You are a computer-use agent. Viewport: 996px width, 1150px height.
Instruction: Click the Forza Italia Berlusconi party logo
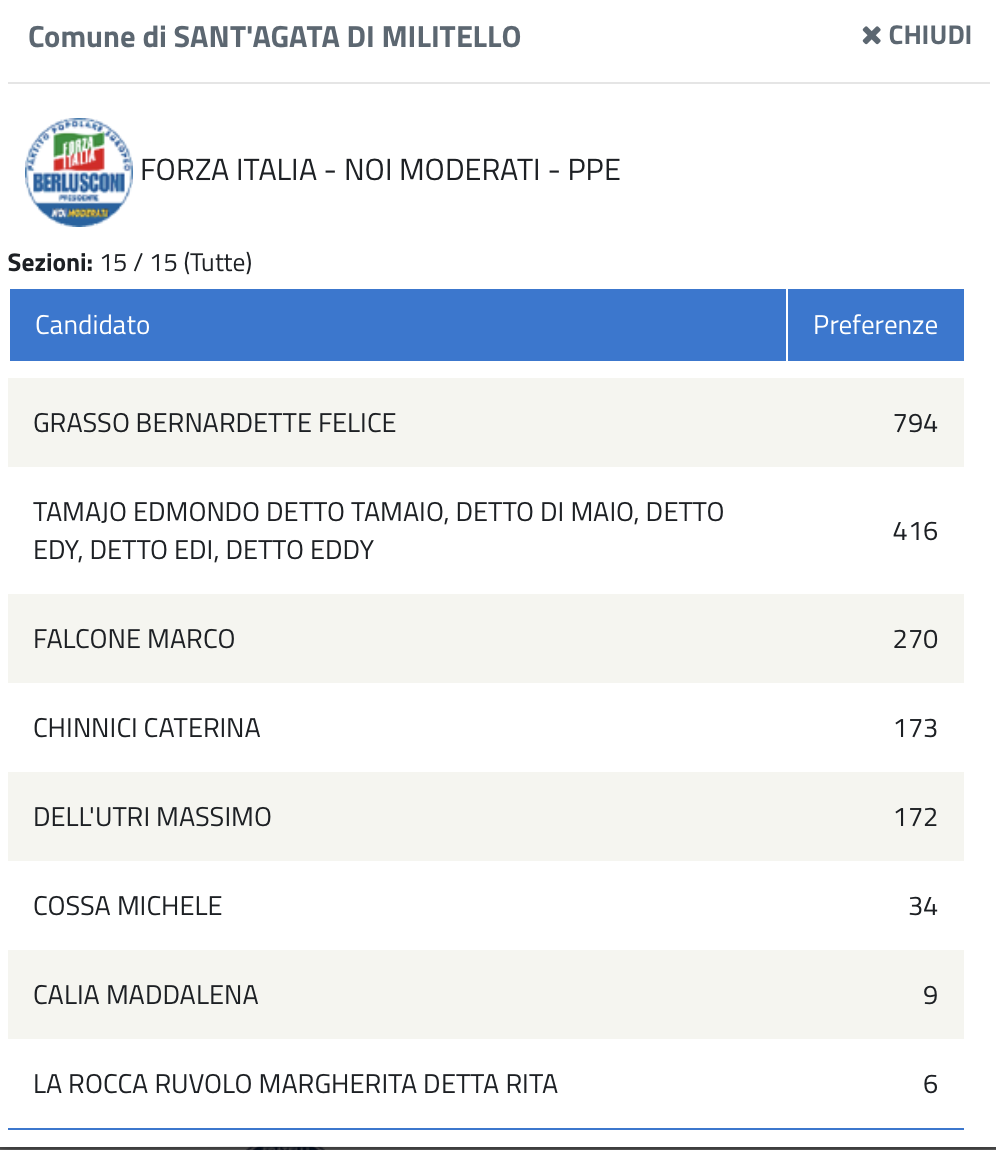(79, 172)
